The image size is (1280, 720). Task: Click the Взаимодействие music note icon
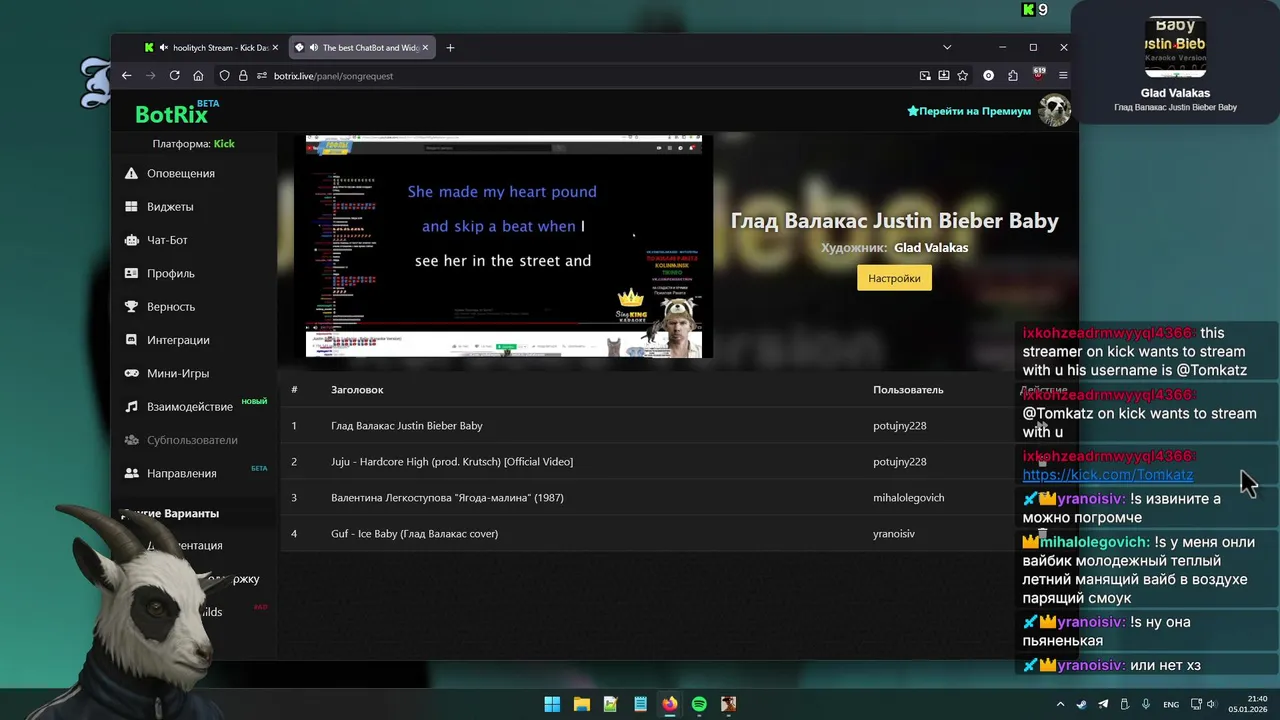tap(131, 407)
